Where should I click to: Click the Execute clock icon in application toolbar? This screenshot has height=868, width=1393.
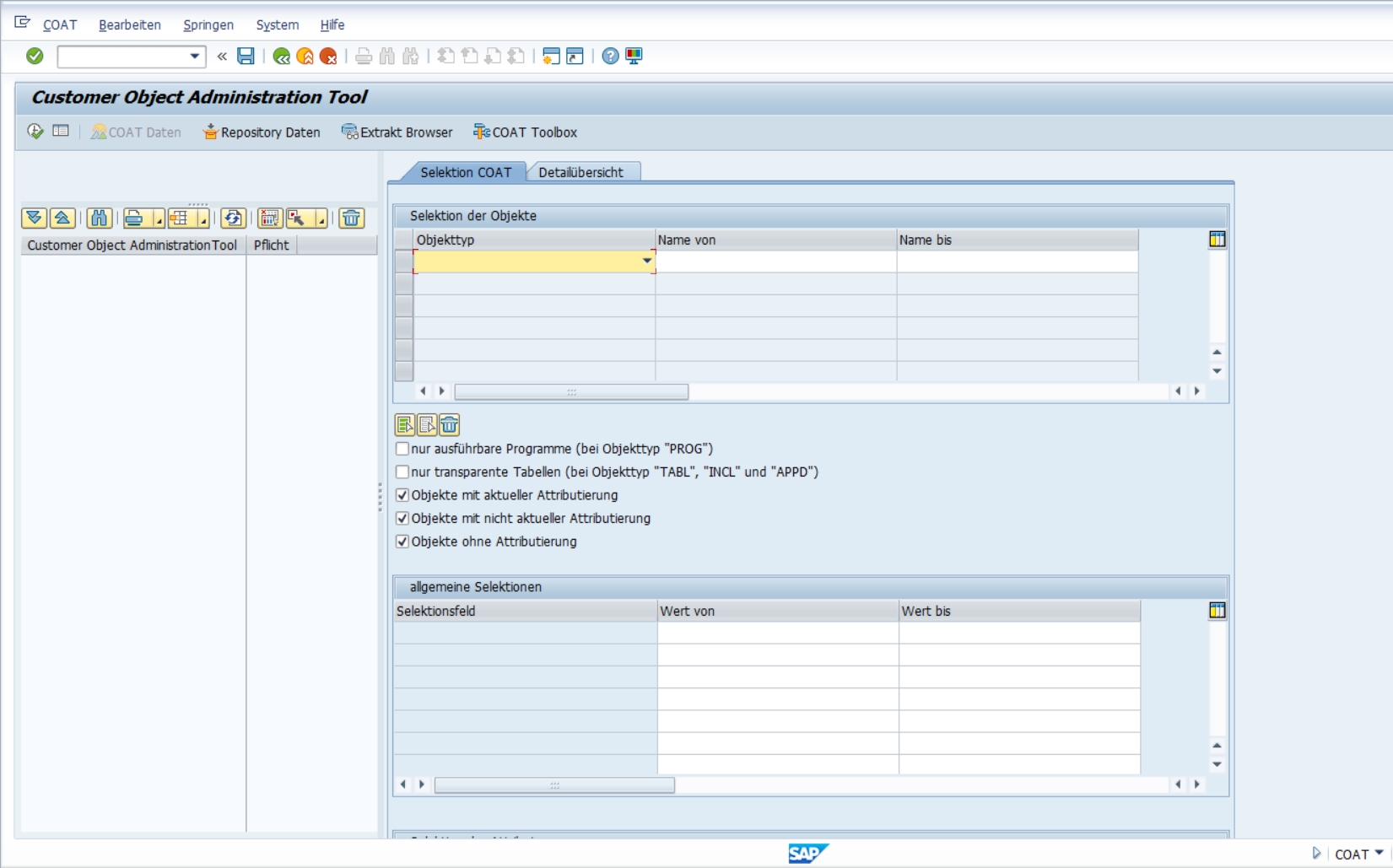(35, 132)
